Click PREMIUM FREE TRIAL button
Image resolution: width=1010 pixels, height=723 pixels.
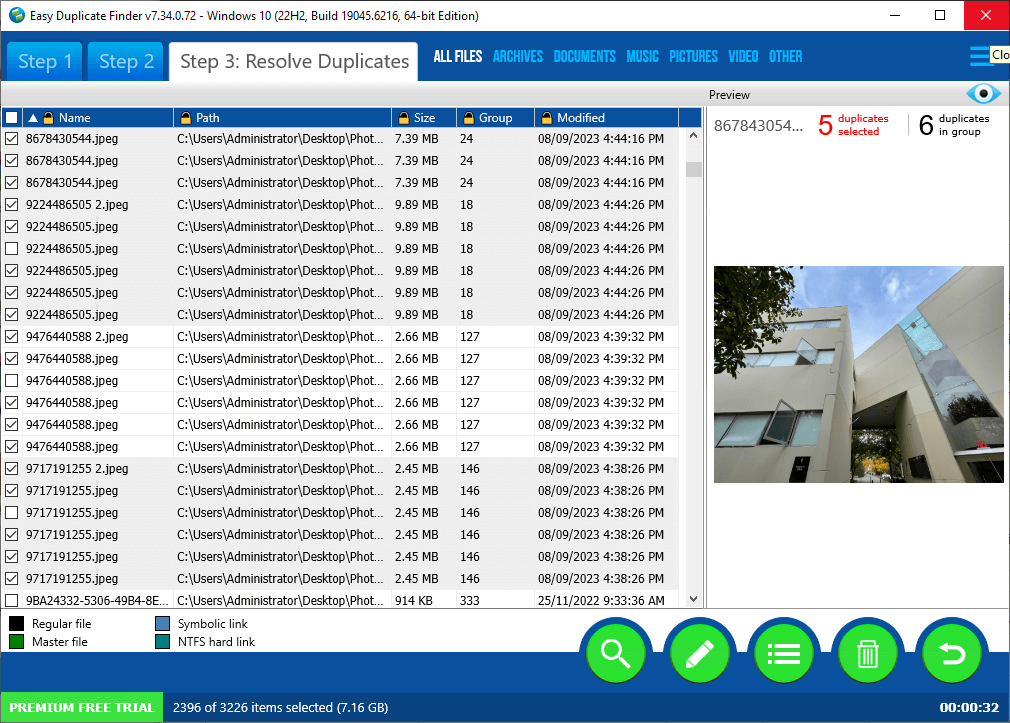pyautogui.click(x=82, y=708)
